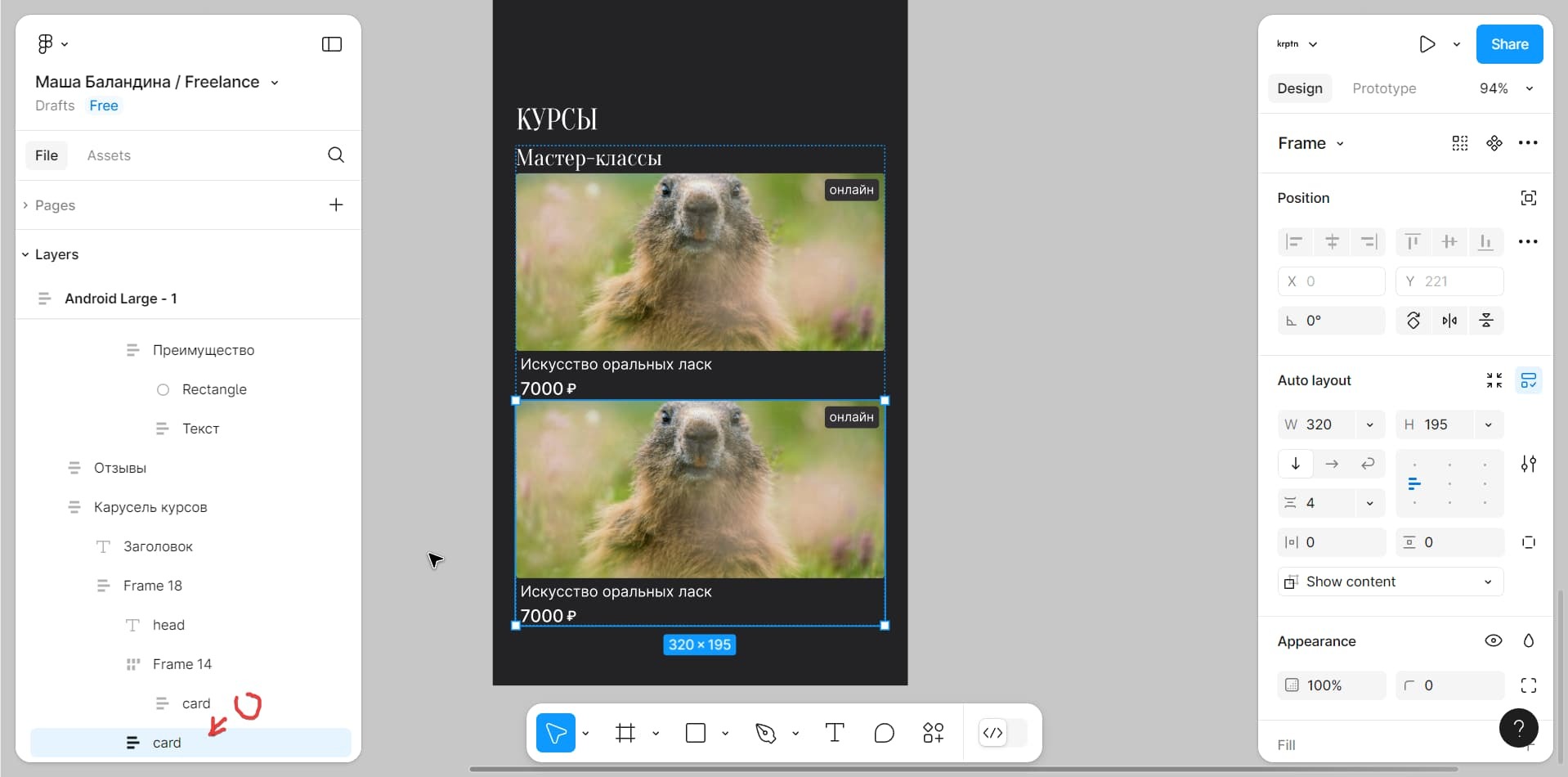Click the Free plan badge
Screen dimensions: 1568x777
[104, 106]
